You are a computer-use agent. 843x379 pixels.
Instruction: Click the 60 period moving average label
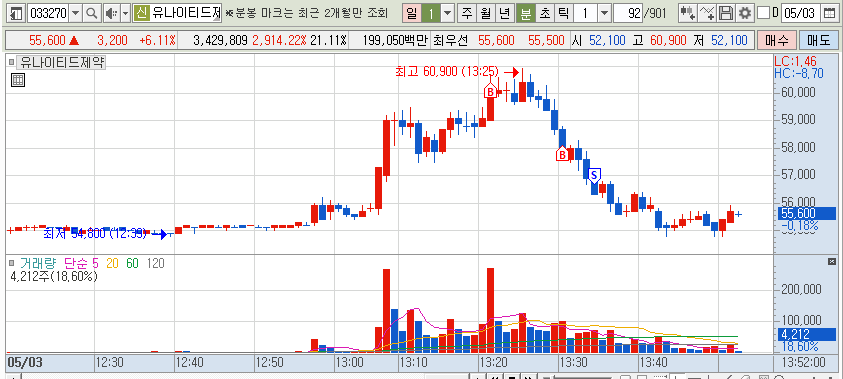[132, 263]
